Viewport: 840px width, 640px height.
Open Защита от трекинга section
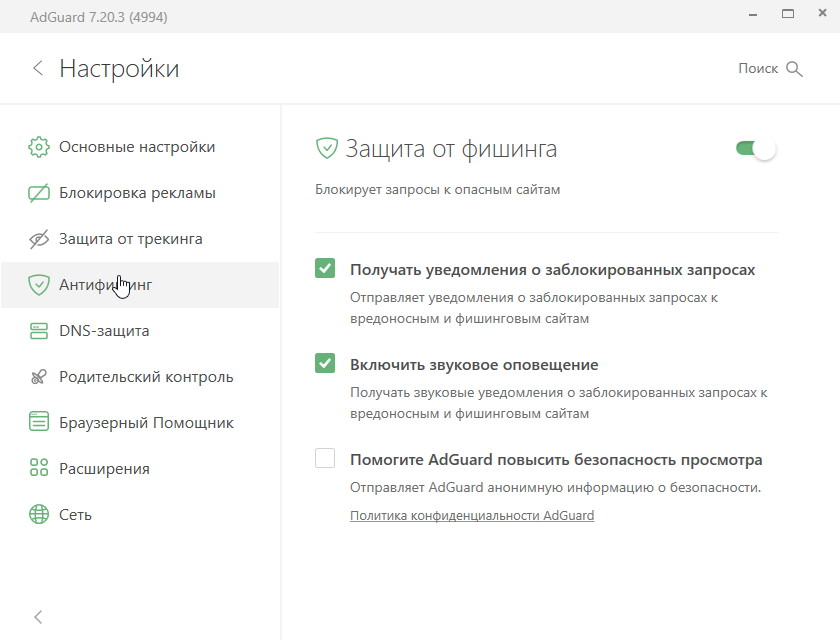pyautogui.click(x=140, y=239)
